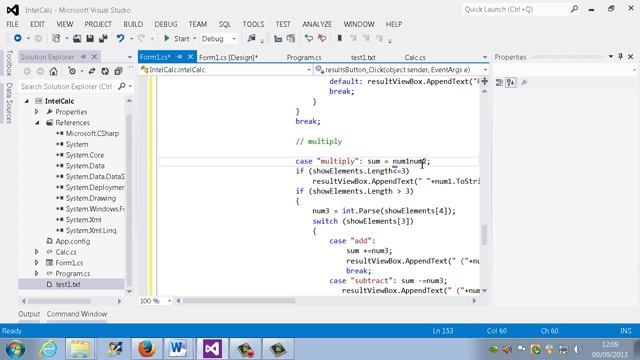Open the Toolbox side tab
The image size is (640, 360).
click(9, 63)
